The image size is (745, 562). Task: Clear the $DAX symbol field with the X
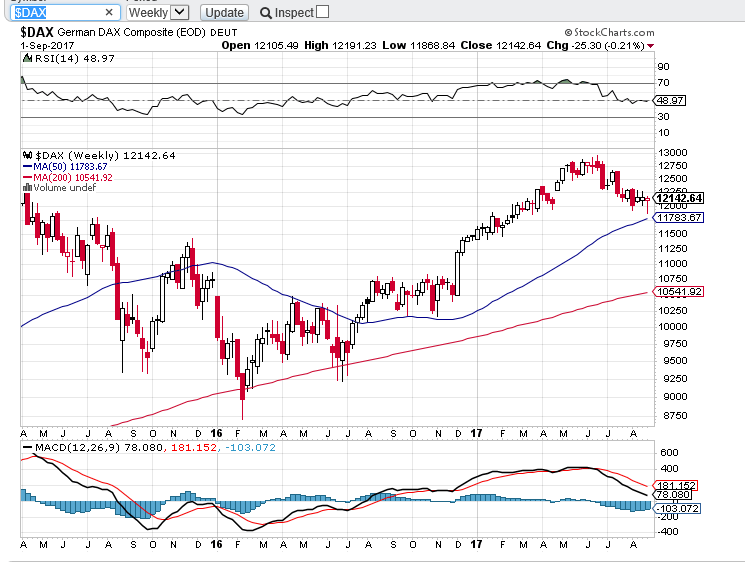click(109, 12)
